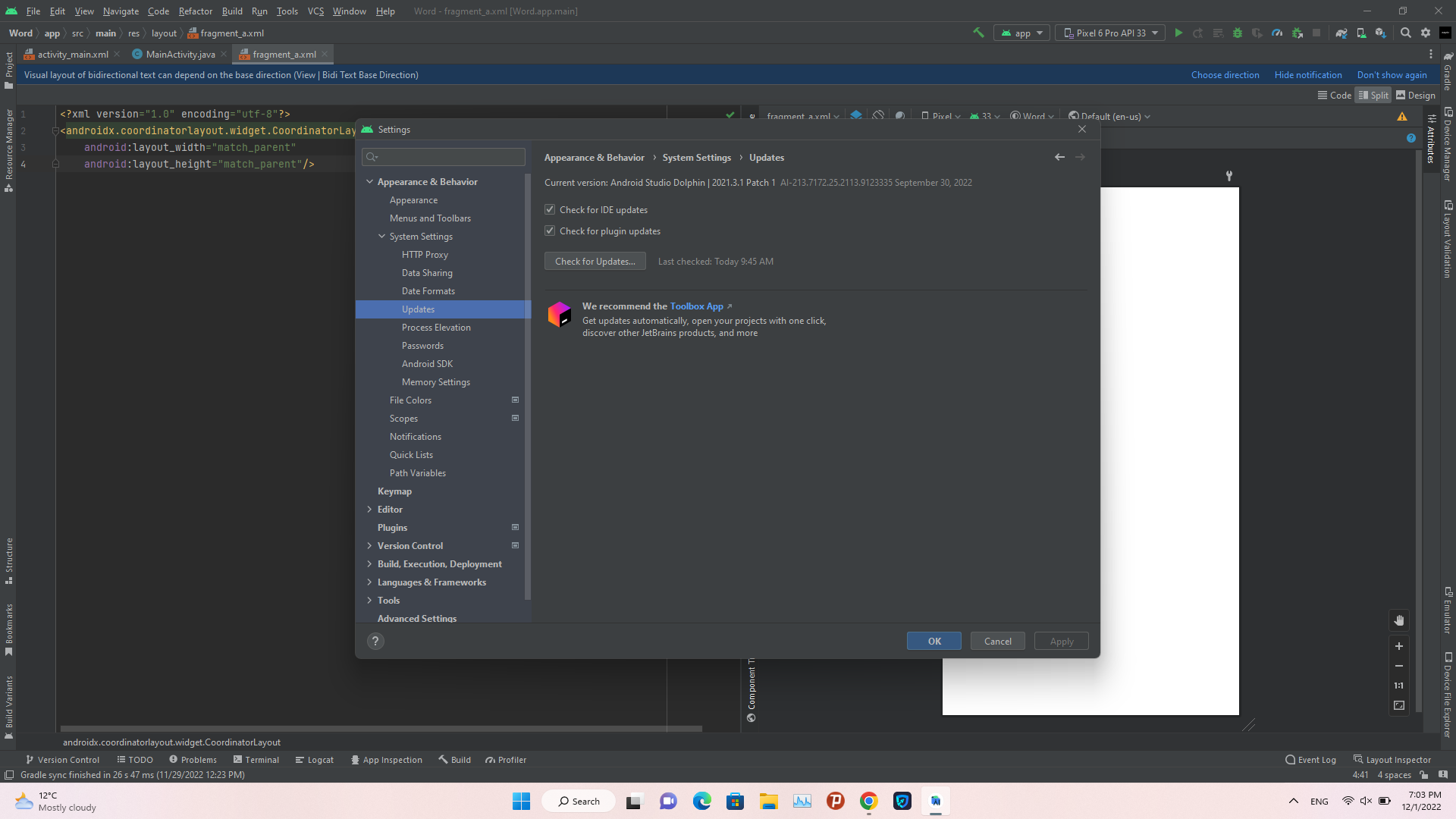1456x819 pixels.
Task: Click the Search Everywhere magnifier icon
Action: [1405, 33]
